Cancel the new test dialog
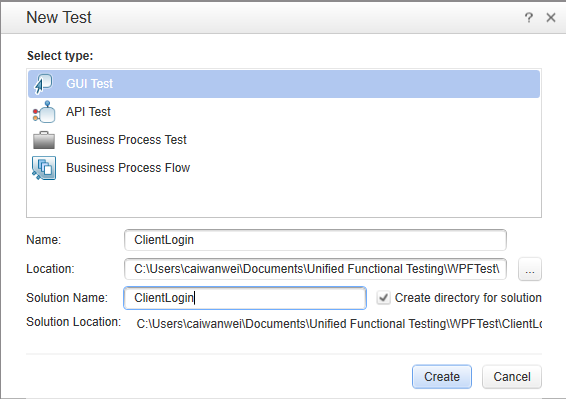Viewport: 566px width, 399px height. click(512, 377)
